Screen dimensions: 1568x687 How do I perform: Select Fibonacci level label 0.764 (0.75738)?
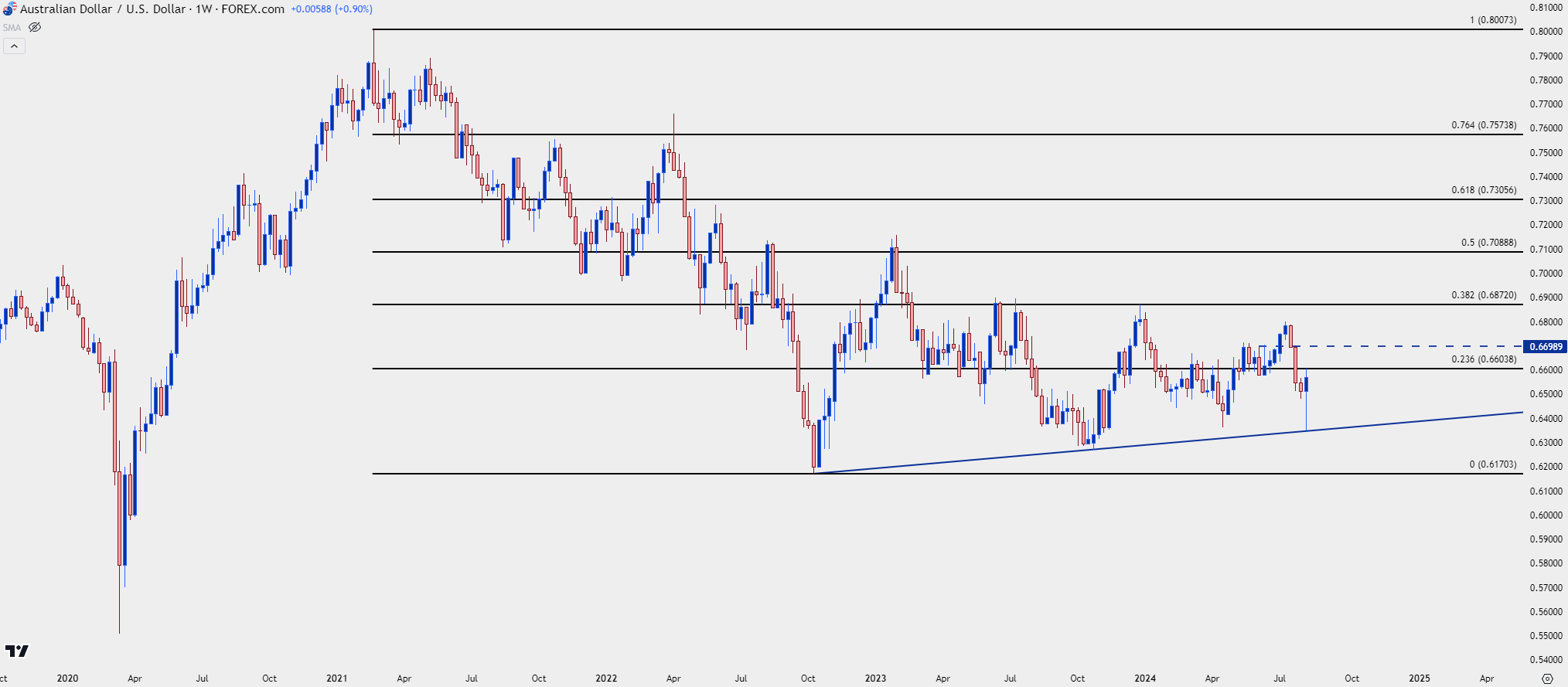(1484, 125)
